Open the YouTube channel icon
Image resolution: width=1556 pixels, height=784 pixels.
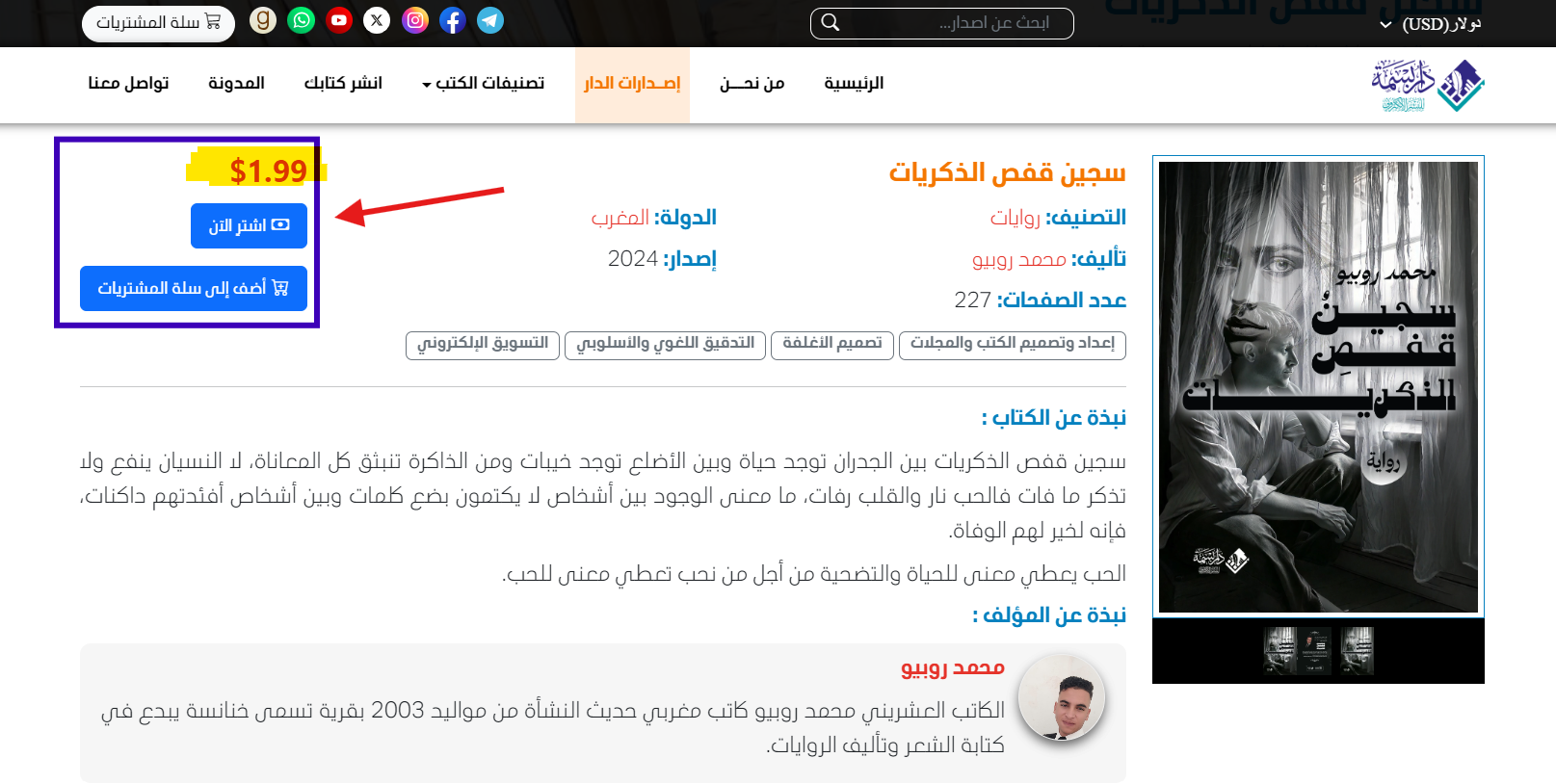pyautogui.click(x=339, y=20)
